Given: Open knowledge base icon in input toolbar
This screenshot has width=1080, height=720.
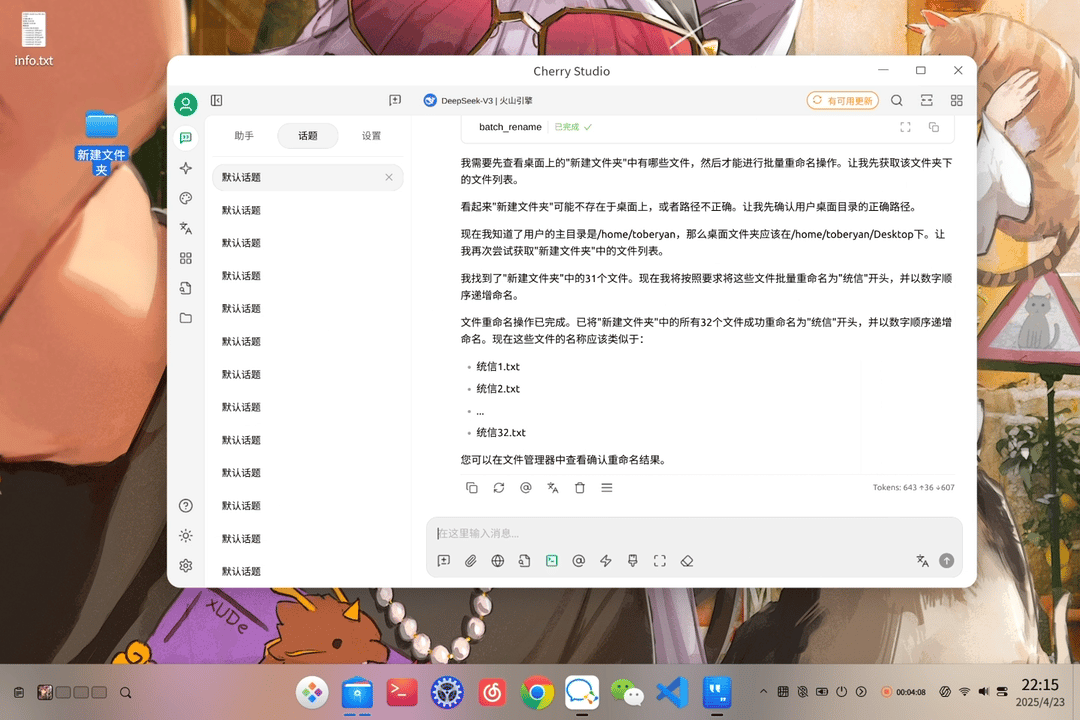Looking at the screenshot, I should point(524,561).
